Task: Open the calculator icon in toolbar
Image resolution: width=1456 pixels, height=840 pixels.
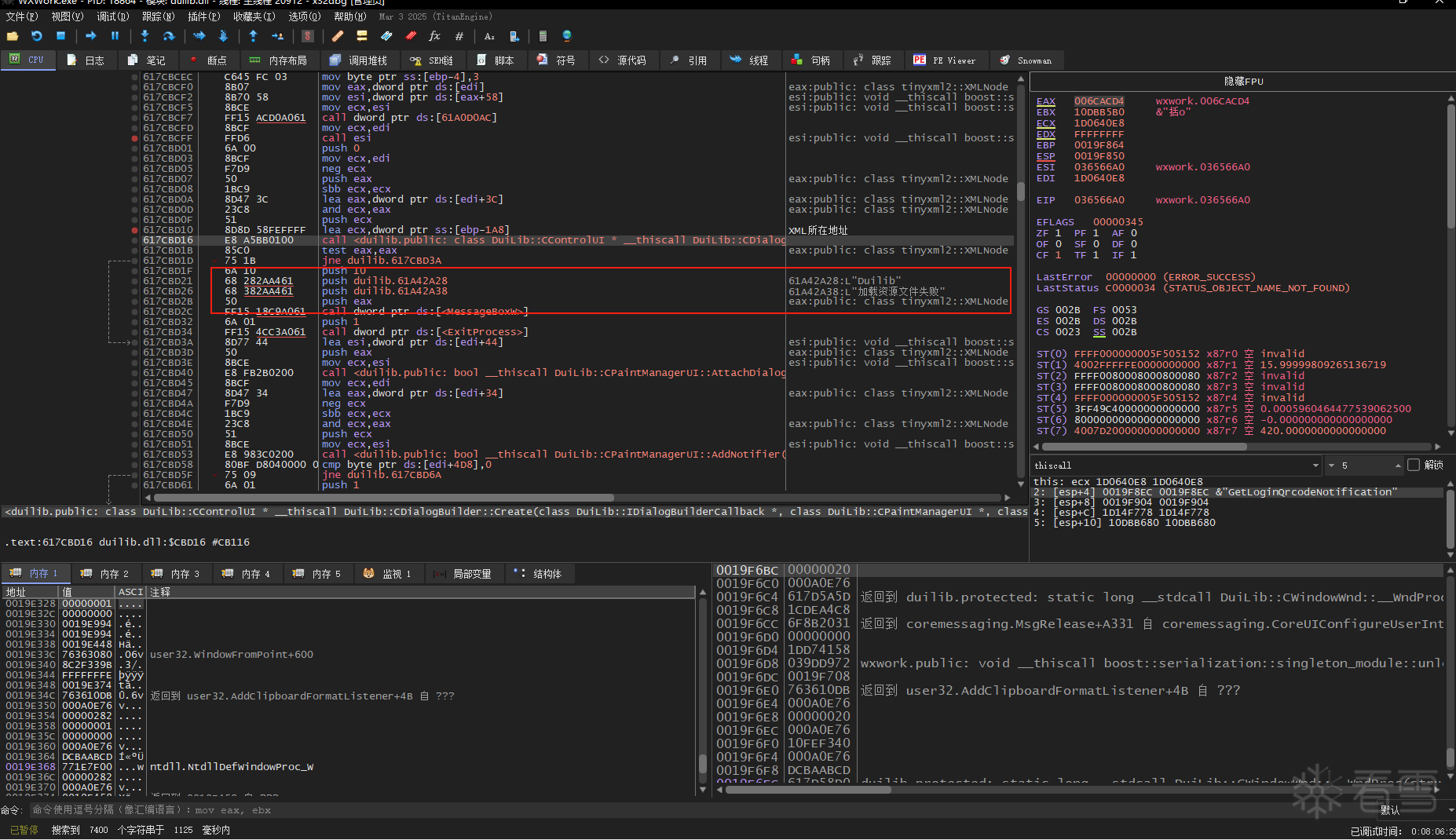Action: (542, 36)
